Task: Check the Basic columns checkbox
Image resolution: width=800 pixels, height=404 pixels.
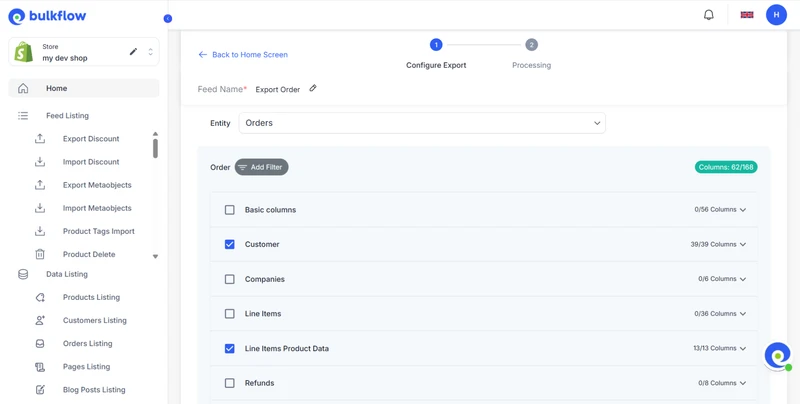Action: pyautogui.click(x=230, y=210)
